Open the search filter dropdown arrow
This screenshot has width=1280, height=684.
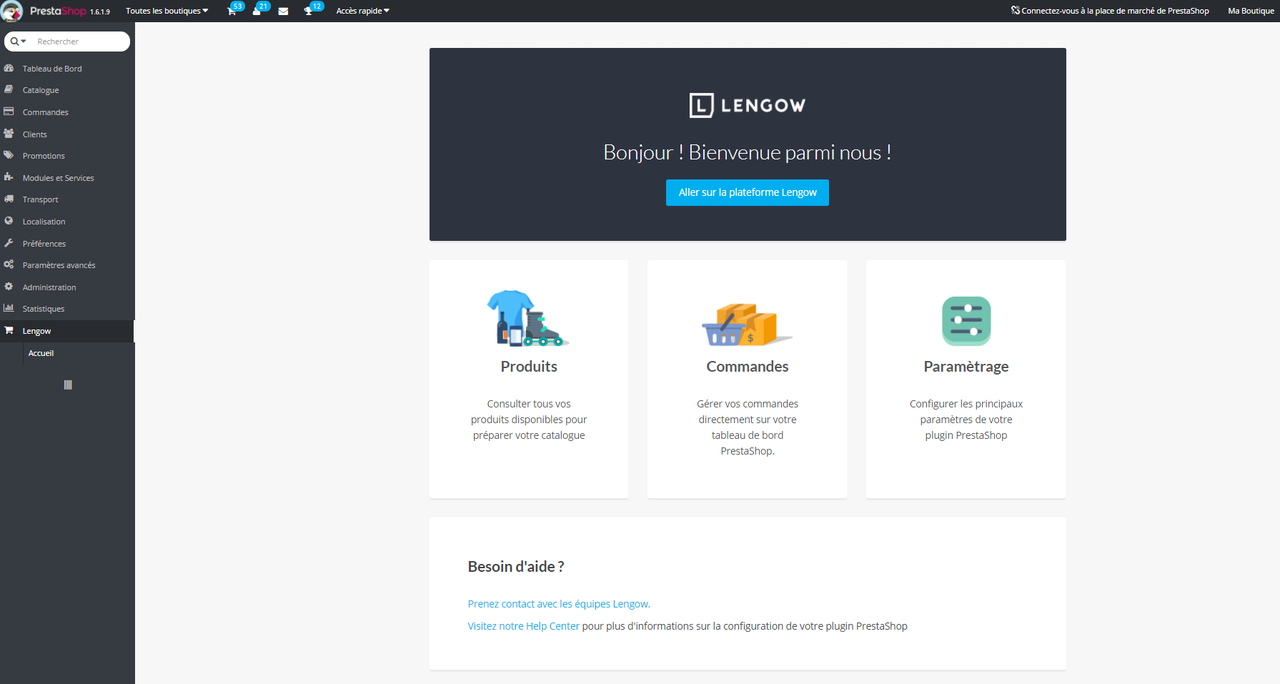pyautogui.click(x=19, y=42)
